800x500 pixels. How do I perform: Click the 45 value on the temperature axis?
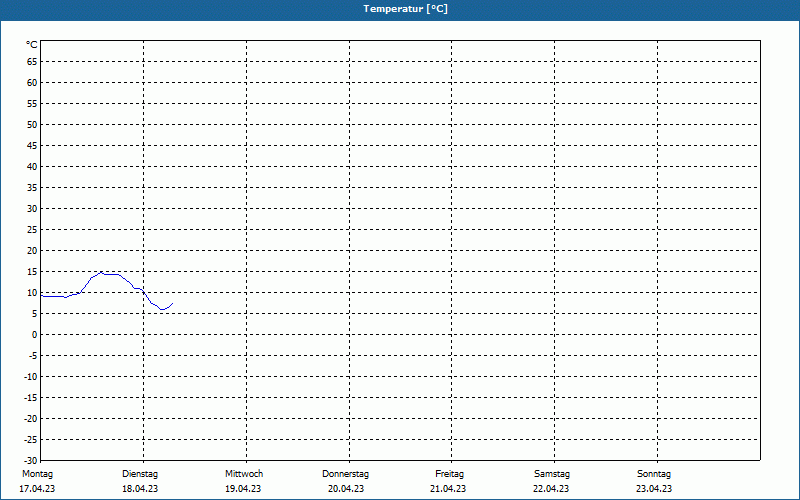pos(32,146)
